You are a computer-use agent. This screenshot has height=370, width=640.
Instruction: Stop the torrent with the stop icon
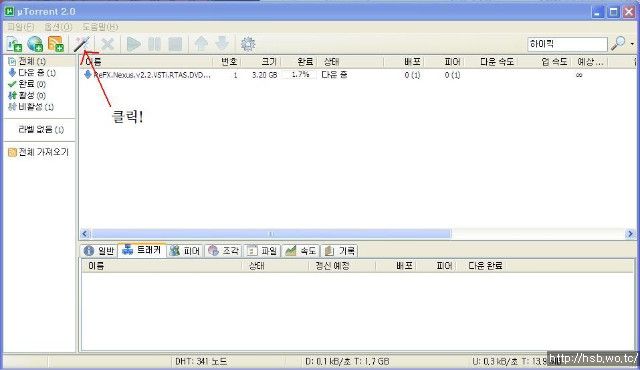[x=175, y=44]
